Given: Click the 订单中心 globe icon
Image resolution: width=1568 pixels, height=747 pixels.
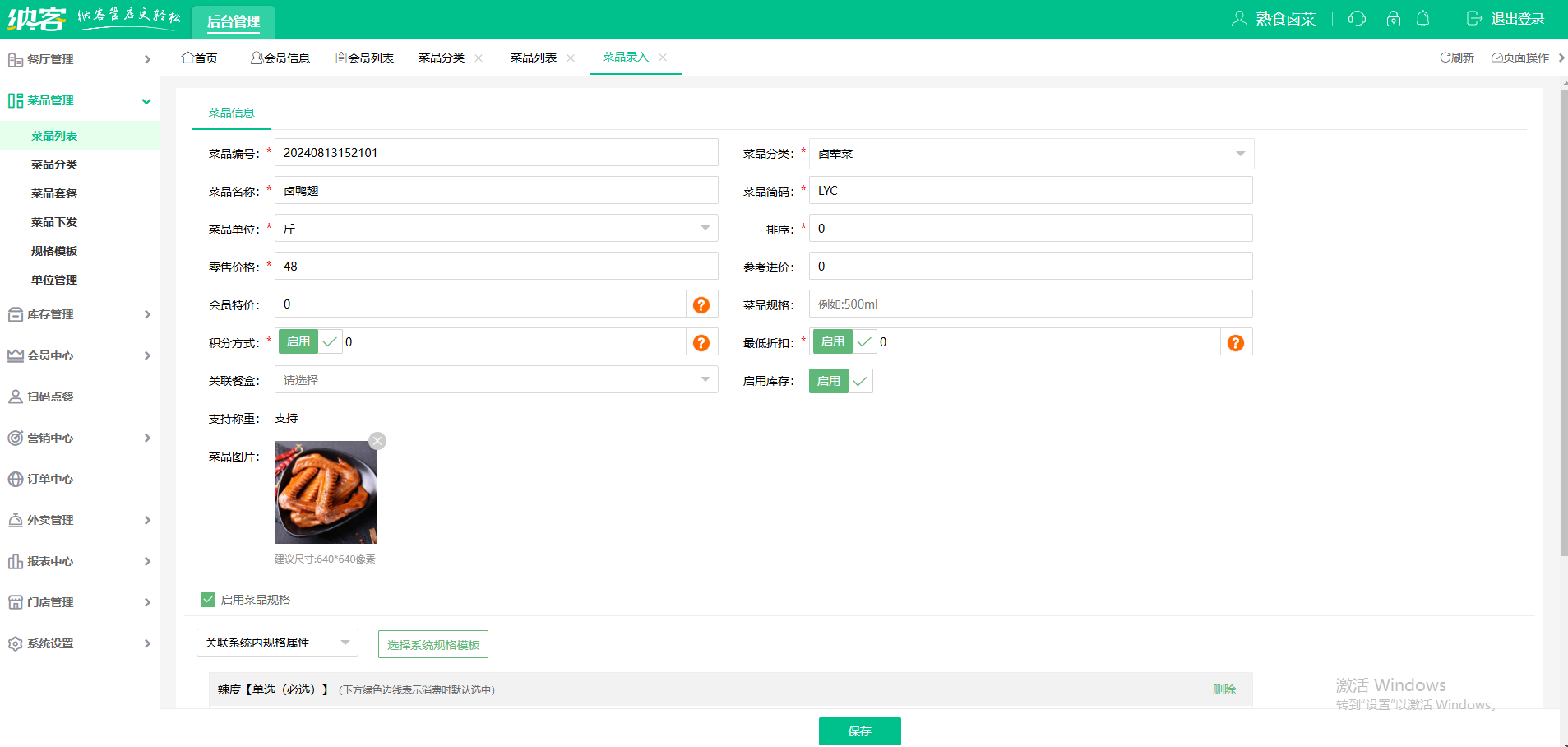Looking at the screenshot, I should point(15,479).
